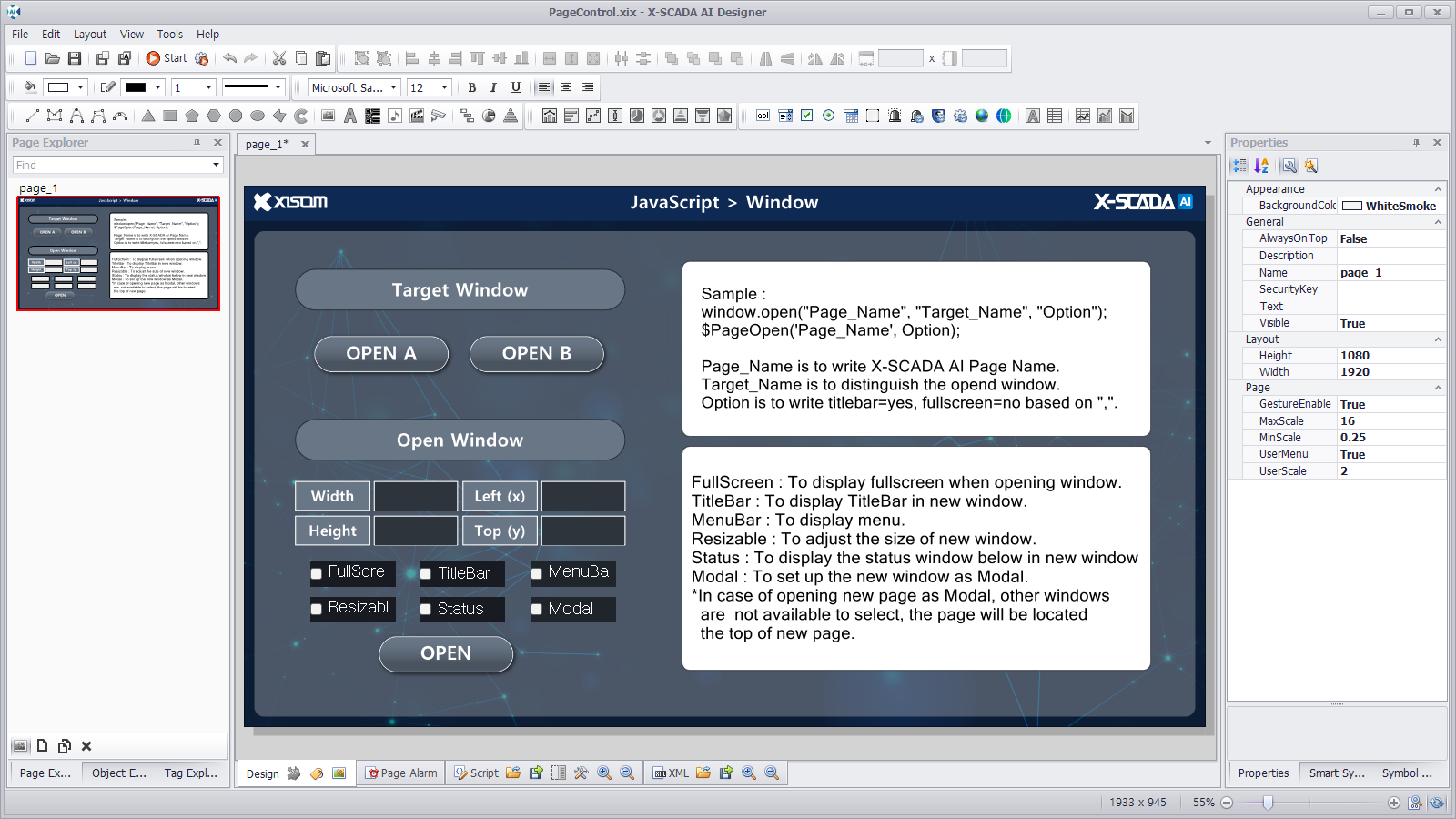Open the Tools menu

pyautogui.click(x=170, y=34)
